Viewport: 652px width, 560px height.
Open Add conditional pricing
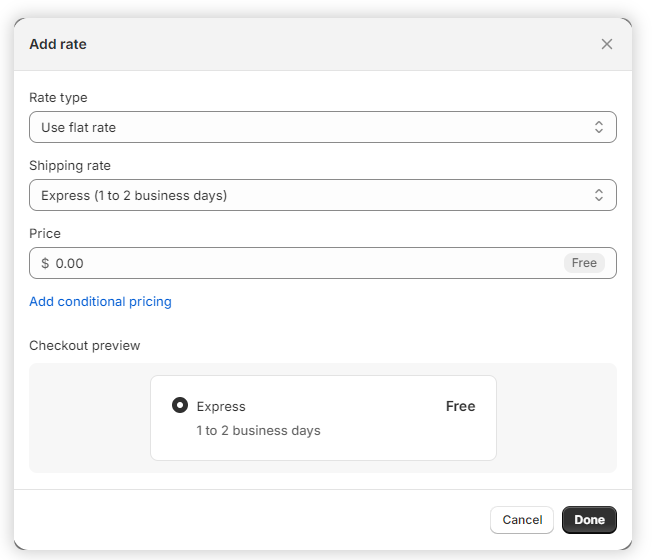(x=100, y=301)
